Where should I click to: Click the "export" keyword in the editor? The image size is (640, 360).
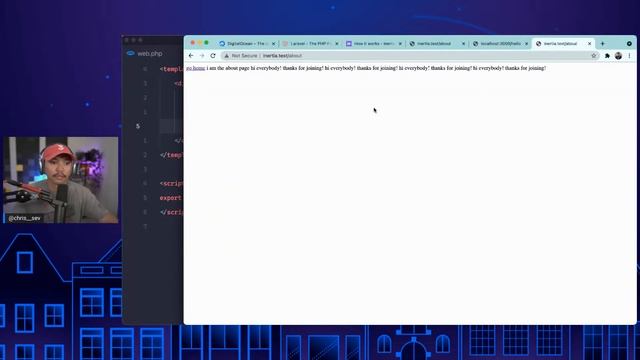point(170,198)
